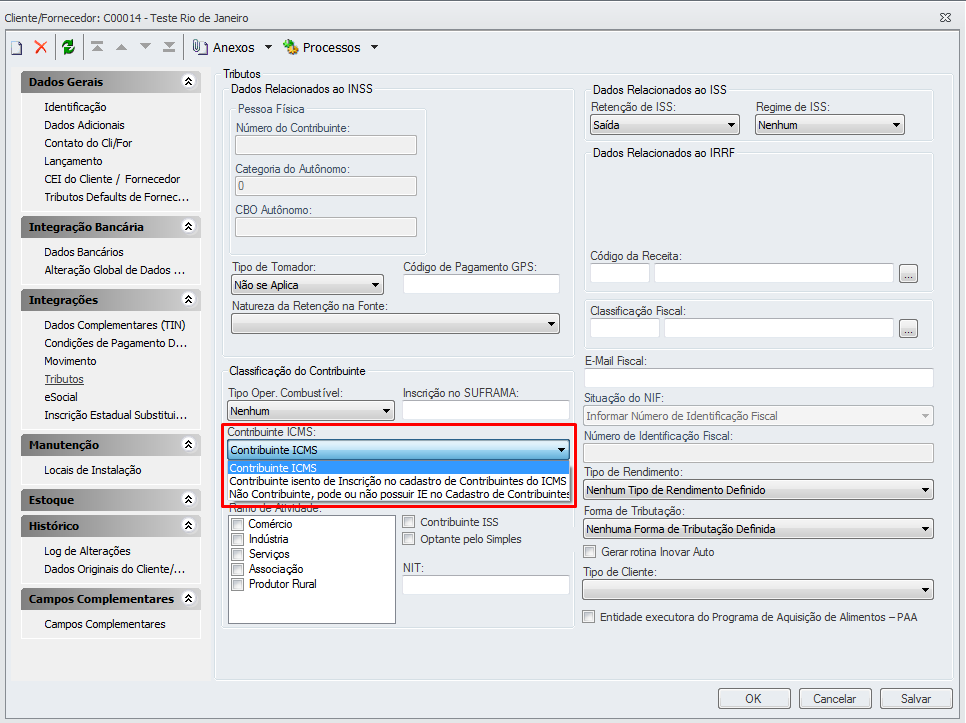Click the Salvar button
This screenshot has height=723, width=966.
pyautogui.click(x=916, y=698)
